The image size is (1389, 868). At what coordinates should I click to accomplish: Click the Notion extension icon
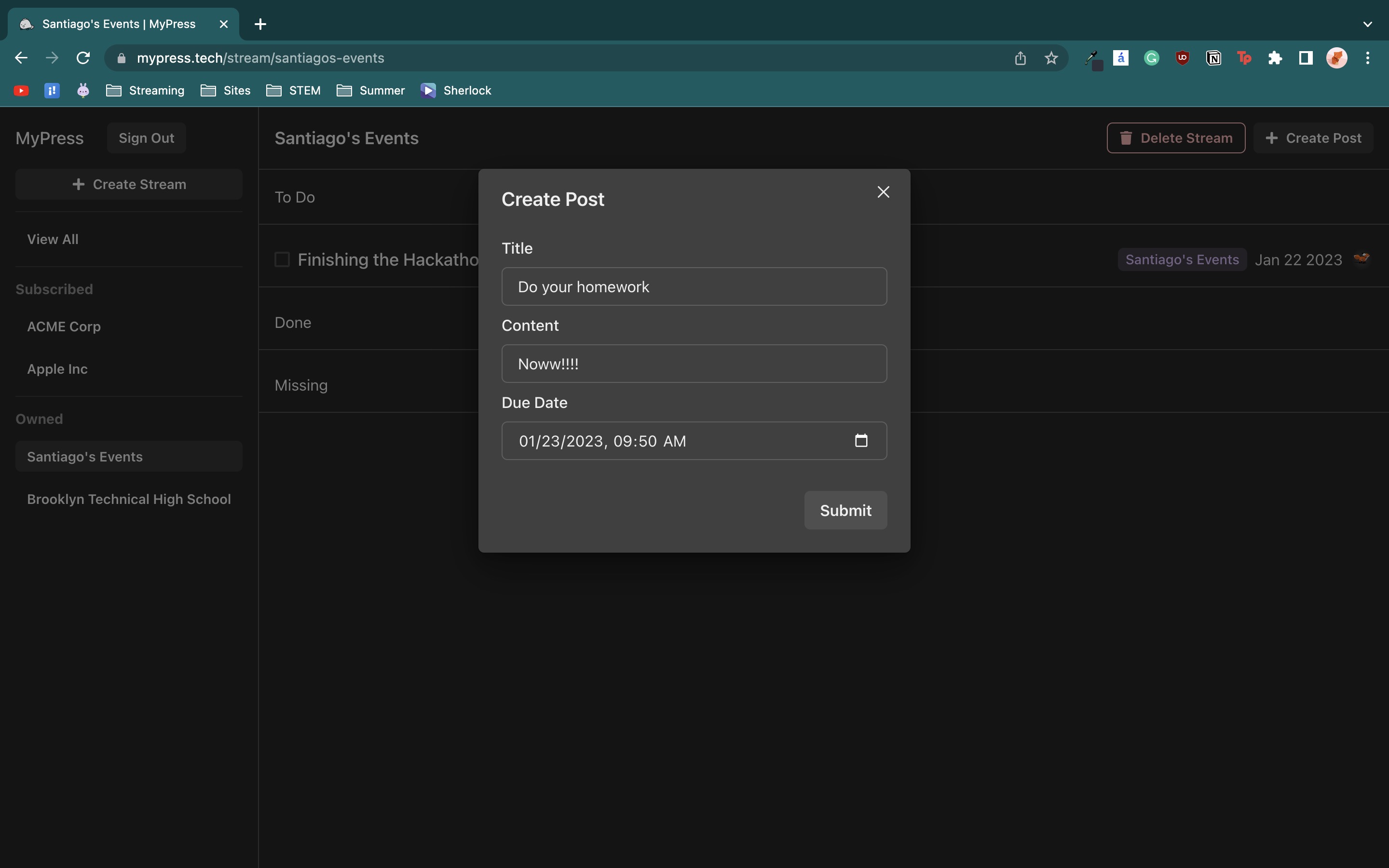coord(1213,58)
